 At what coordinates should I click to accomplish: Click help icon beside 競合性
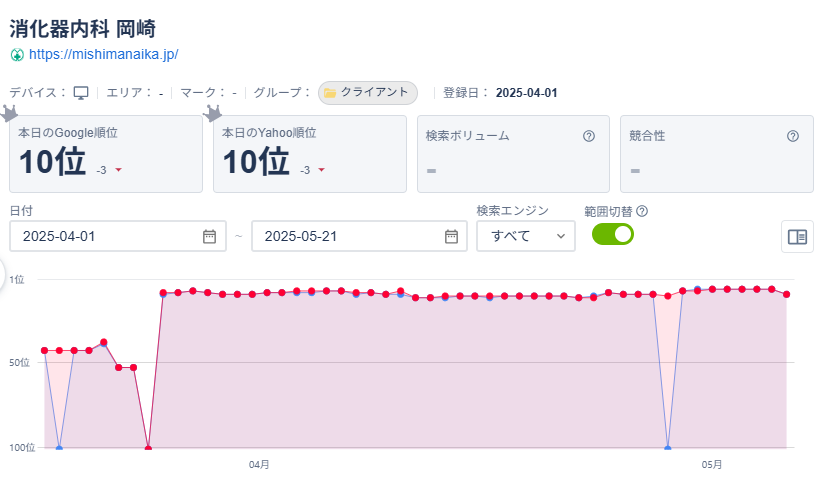pos(793,136)
